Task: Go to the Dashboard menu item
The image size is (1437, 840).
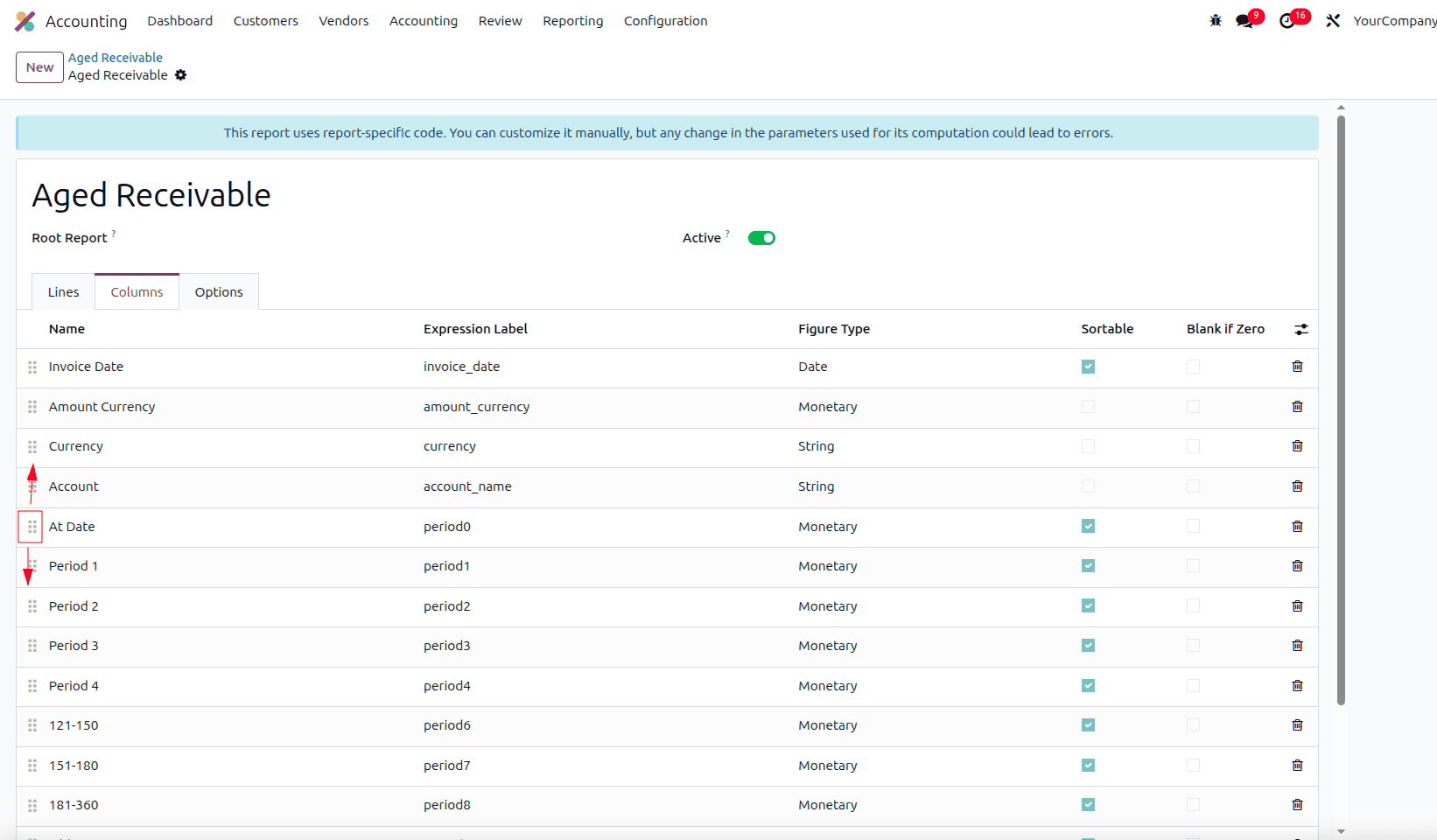Action: pyautogui.click(x=180, y=21)
